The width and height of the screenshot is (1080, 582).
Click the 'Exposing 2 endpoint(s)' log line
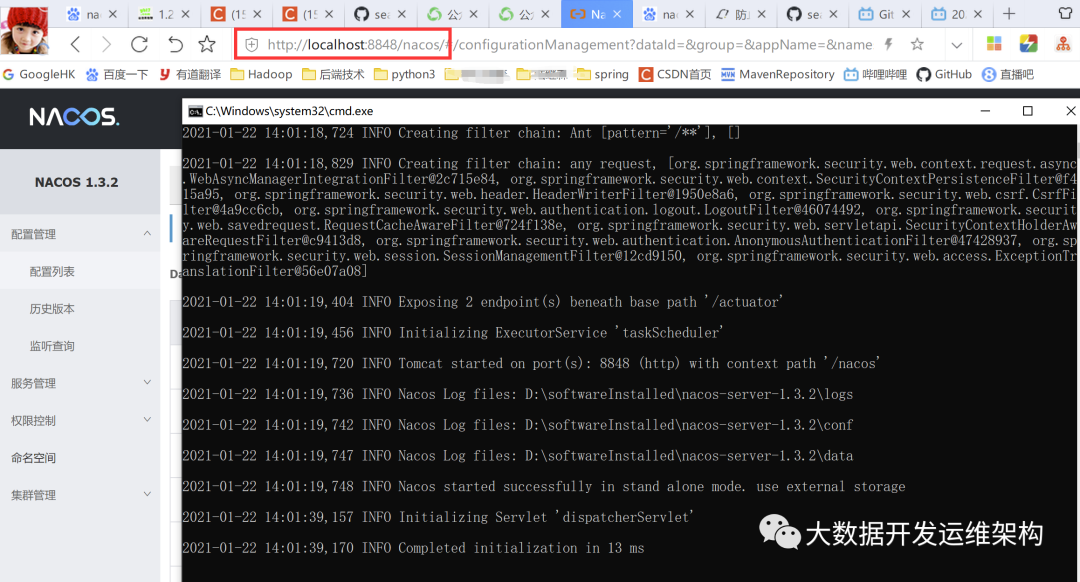pyautogui.click(x=483, y=302)
